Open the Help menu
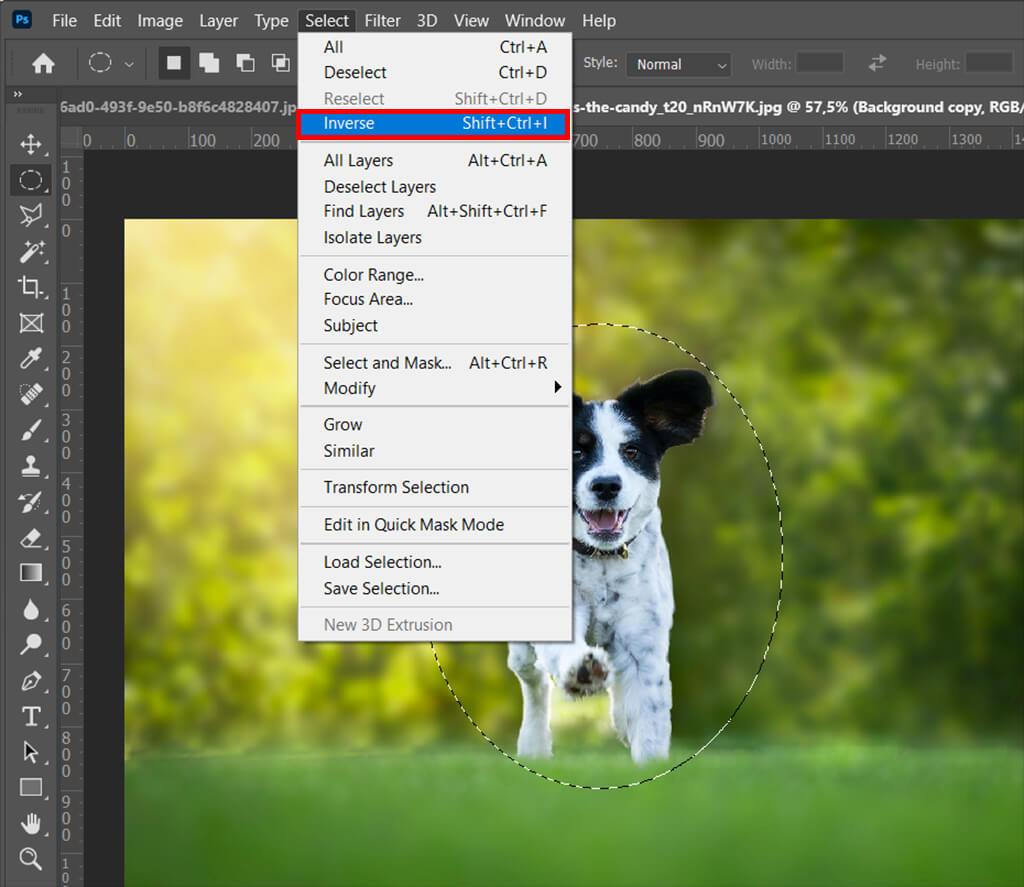Screen dimensions: 1024x887 599,21
